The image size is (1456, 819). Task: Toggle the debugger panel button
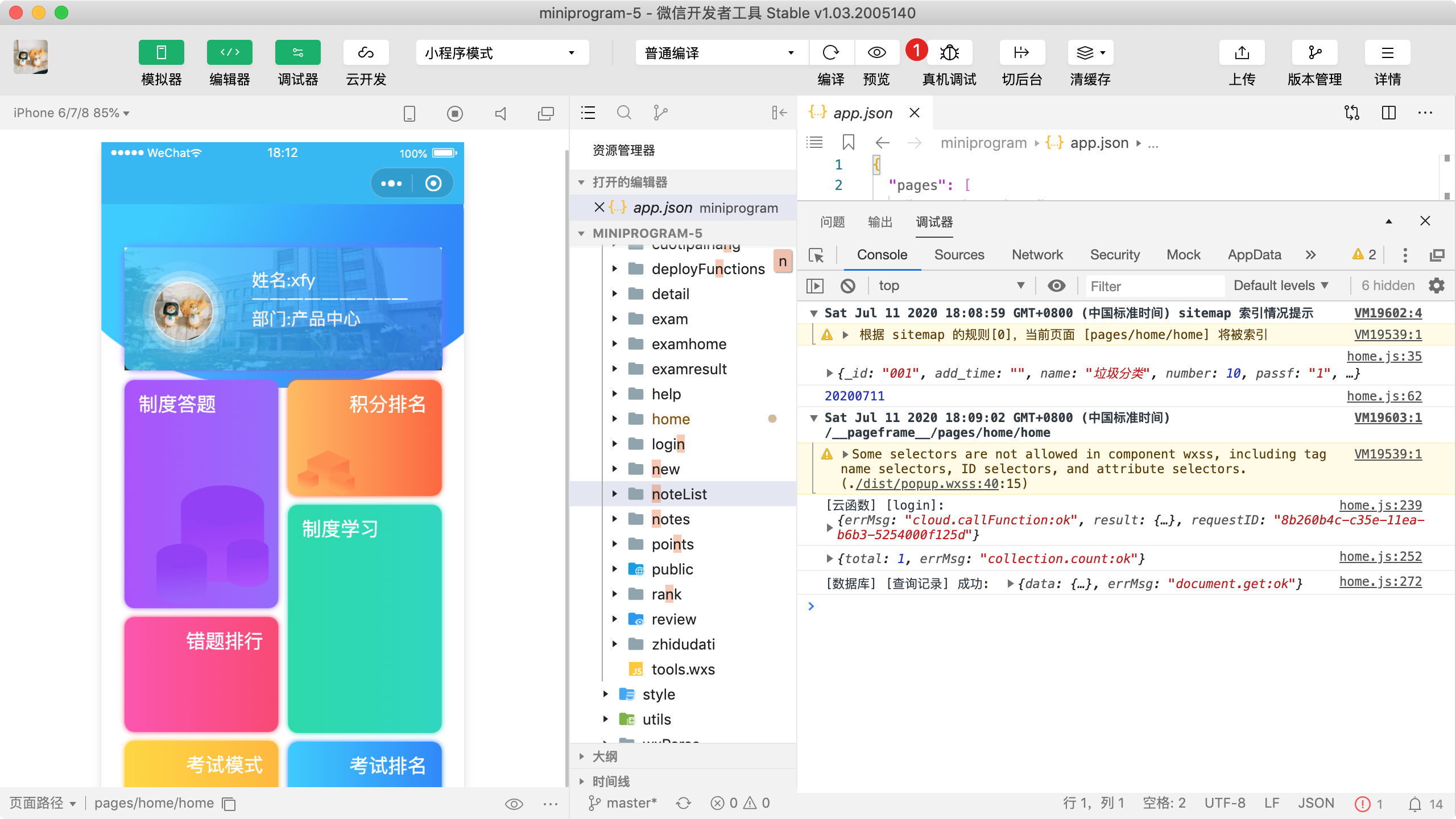pos(297,53)
